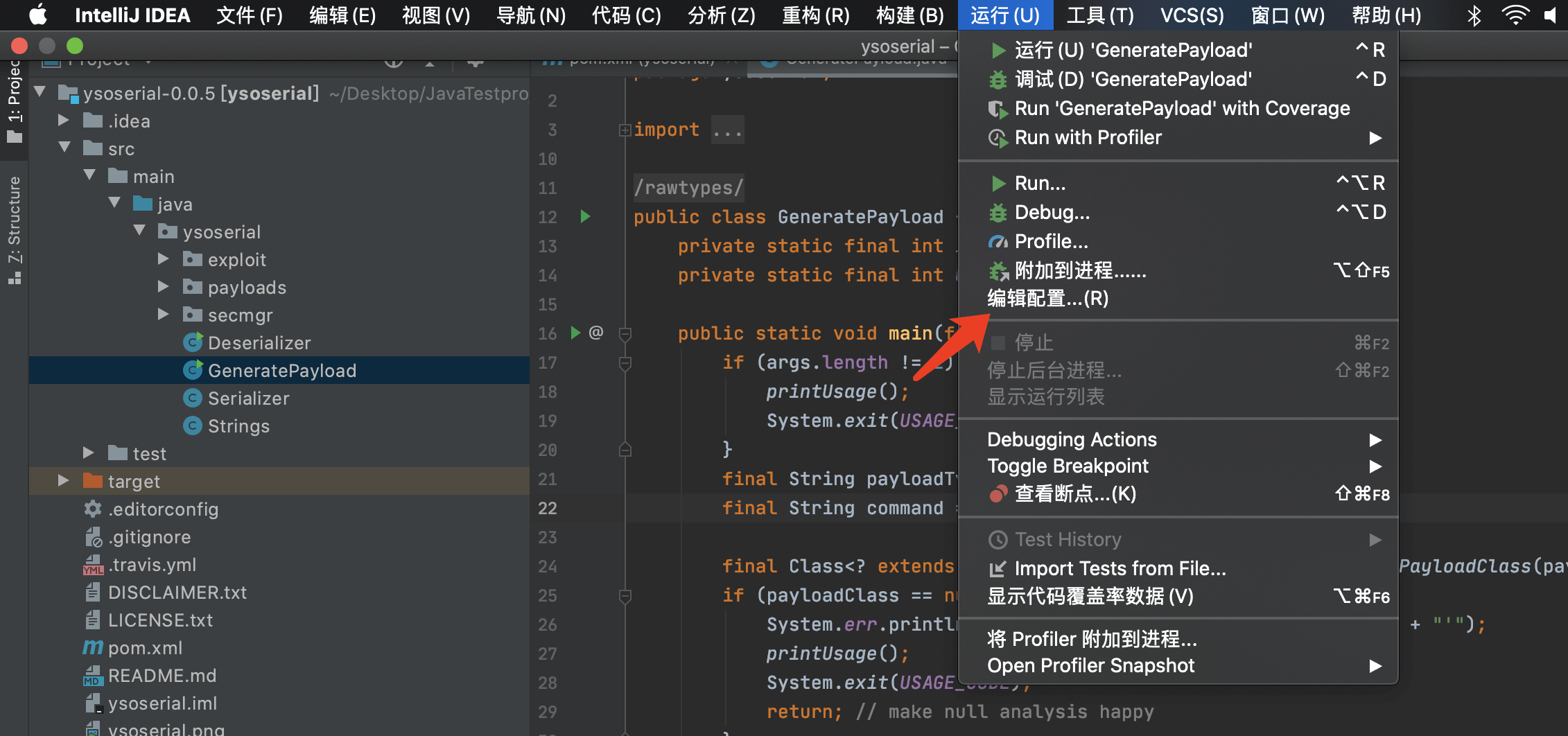Click the orange target folder icon

tap(93, 480)
